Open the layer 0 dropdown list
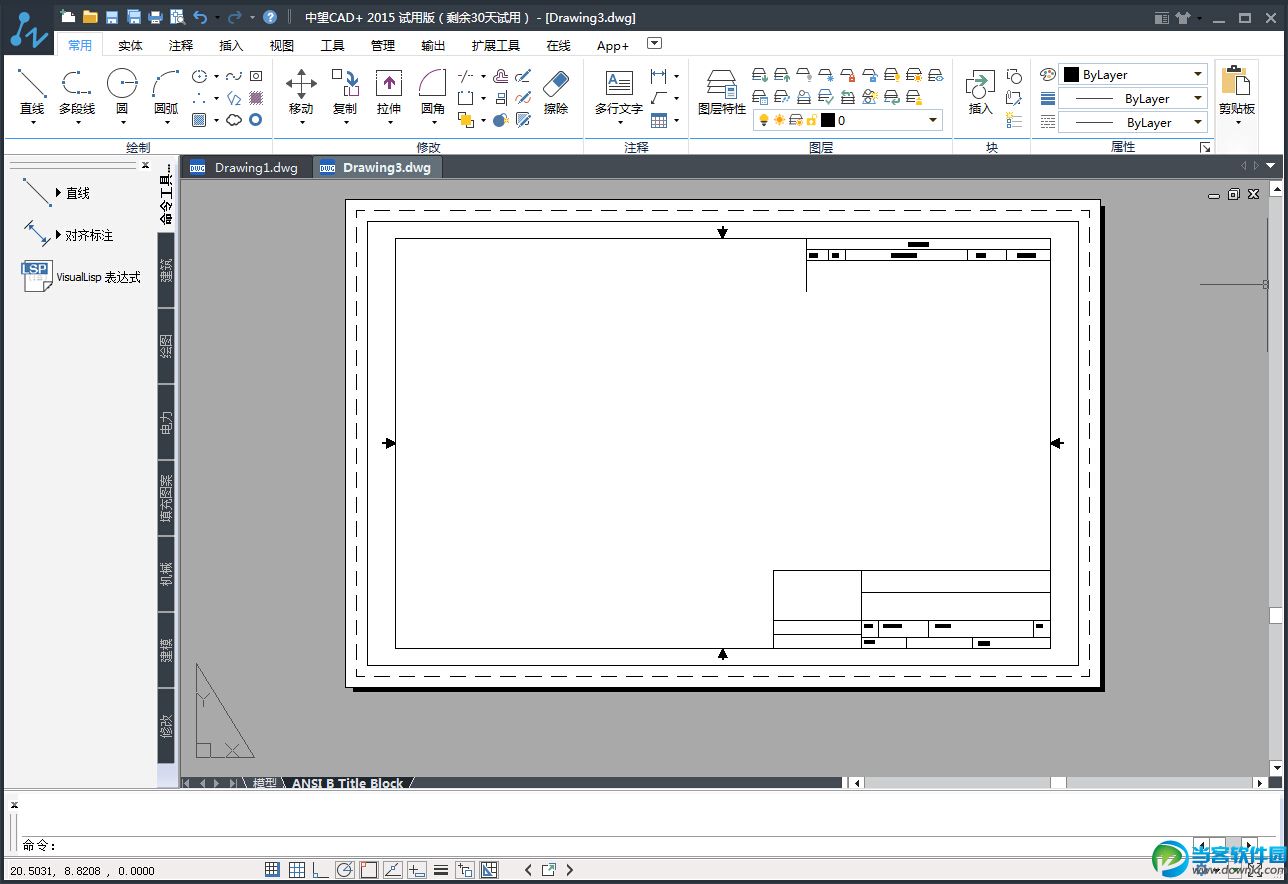This screenshot has width=1288, height=884. click(933, 120)
